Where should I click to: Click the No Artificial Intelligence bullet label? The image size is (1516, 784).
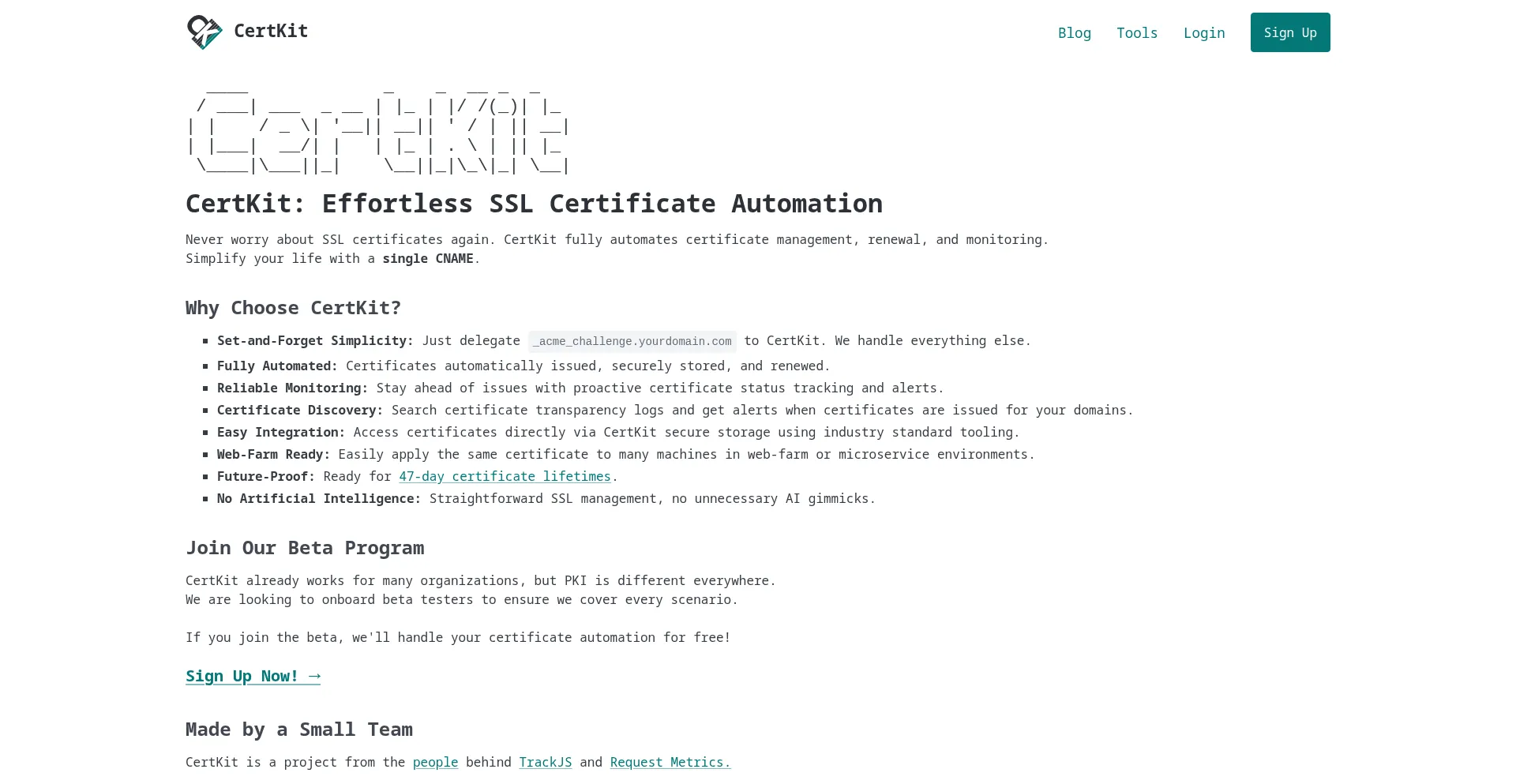point(318,499)
